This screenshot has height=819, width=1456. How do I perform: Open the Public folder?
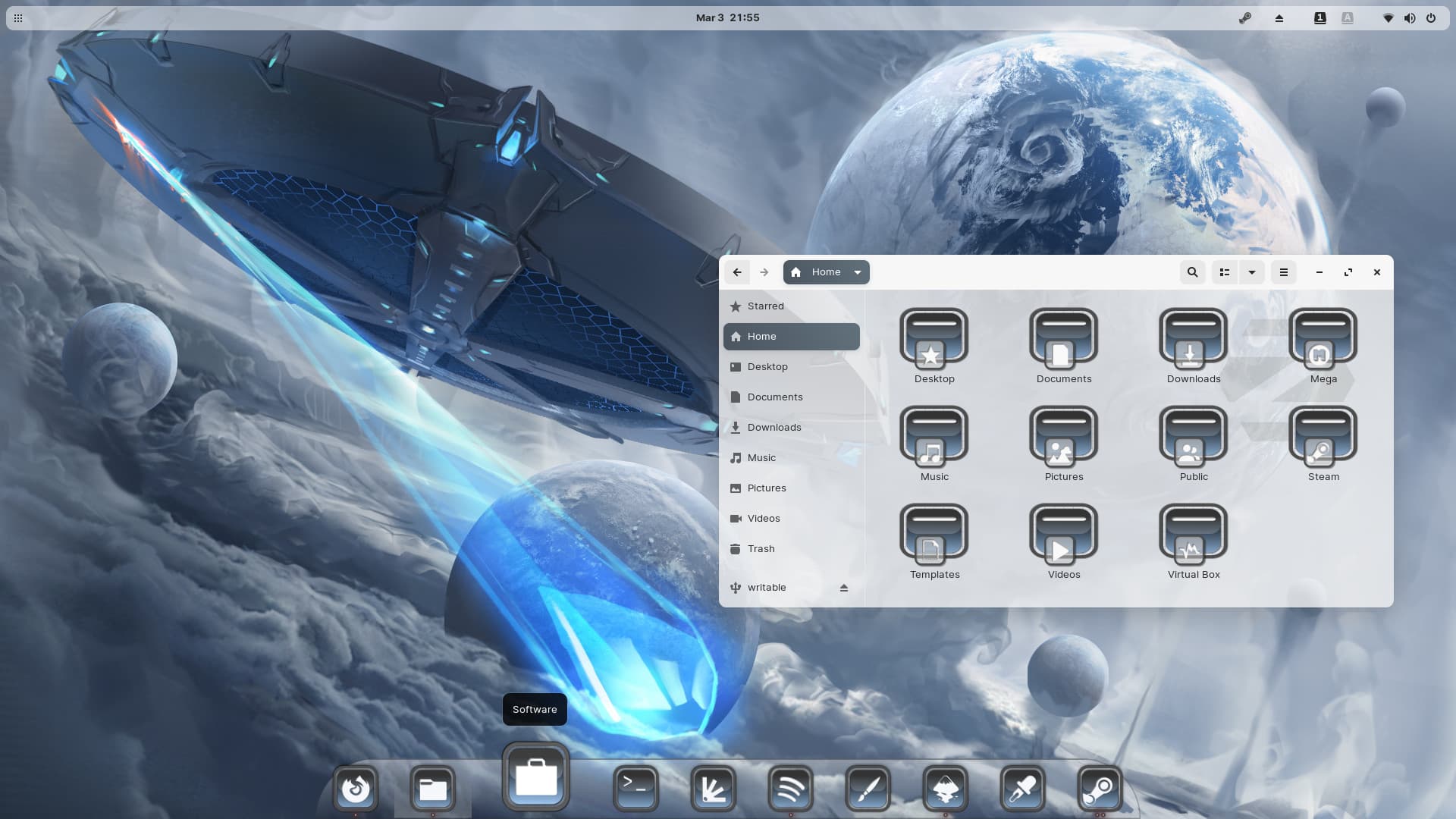(1193, 435)
